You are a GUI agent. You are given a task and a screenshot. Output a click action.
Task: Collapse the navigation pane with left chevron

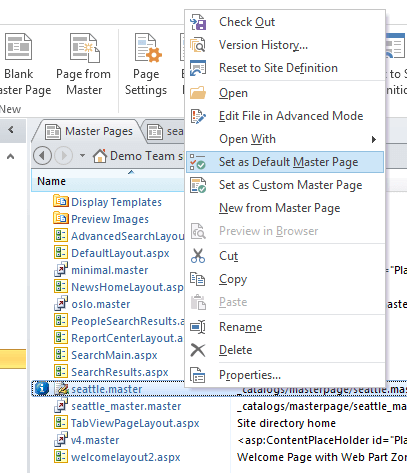pyautogui.click(x=11, y=129)
